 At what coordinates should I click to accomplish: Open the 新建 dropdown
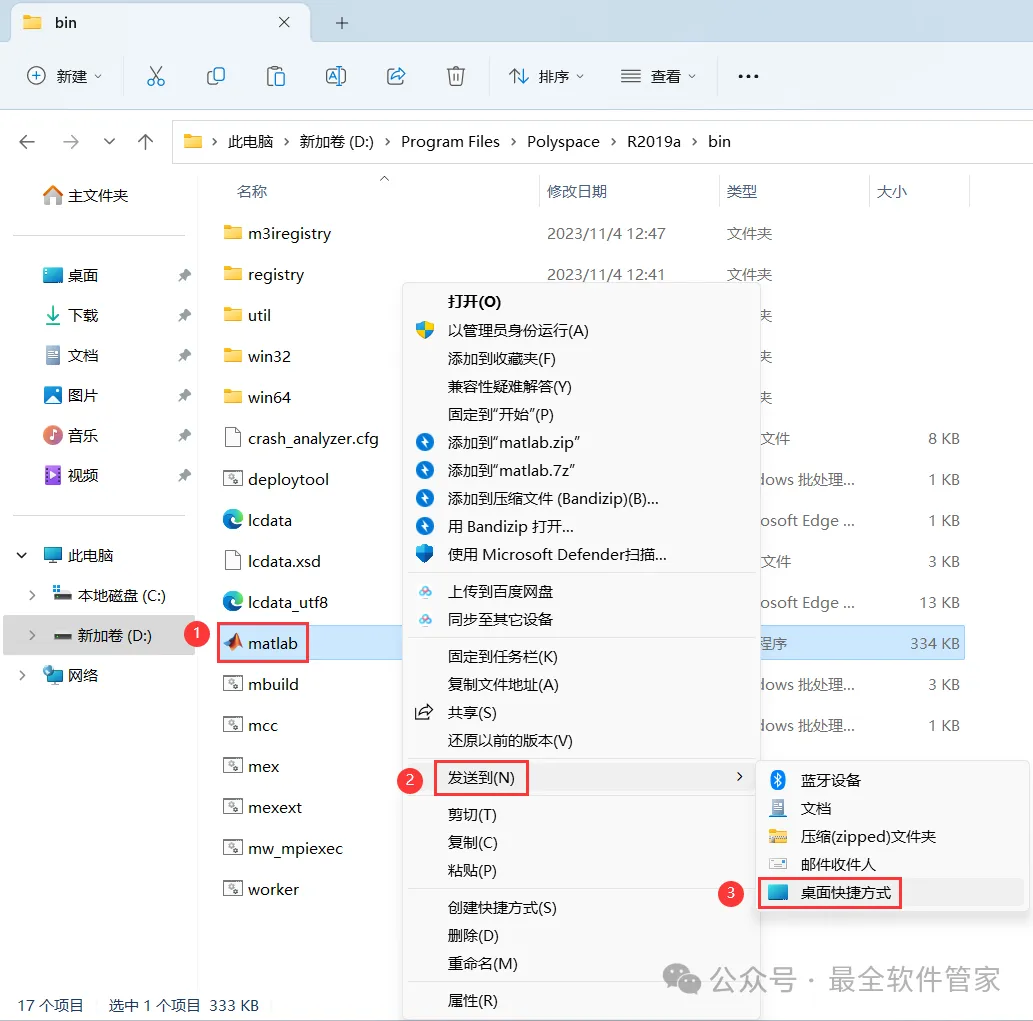pyautogui.click(x=65, y=76)
